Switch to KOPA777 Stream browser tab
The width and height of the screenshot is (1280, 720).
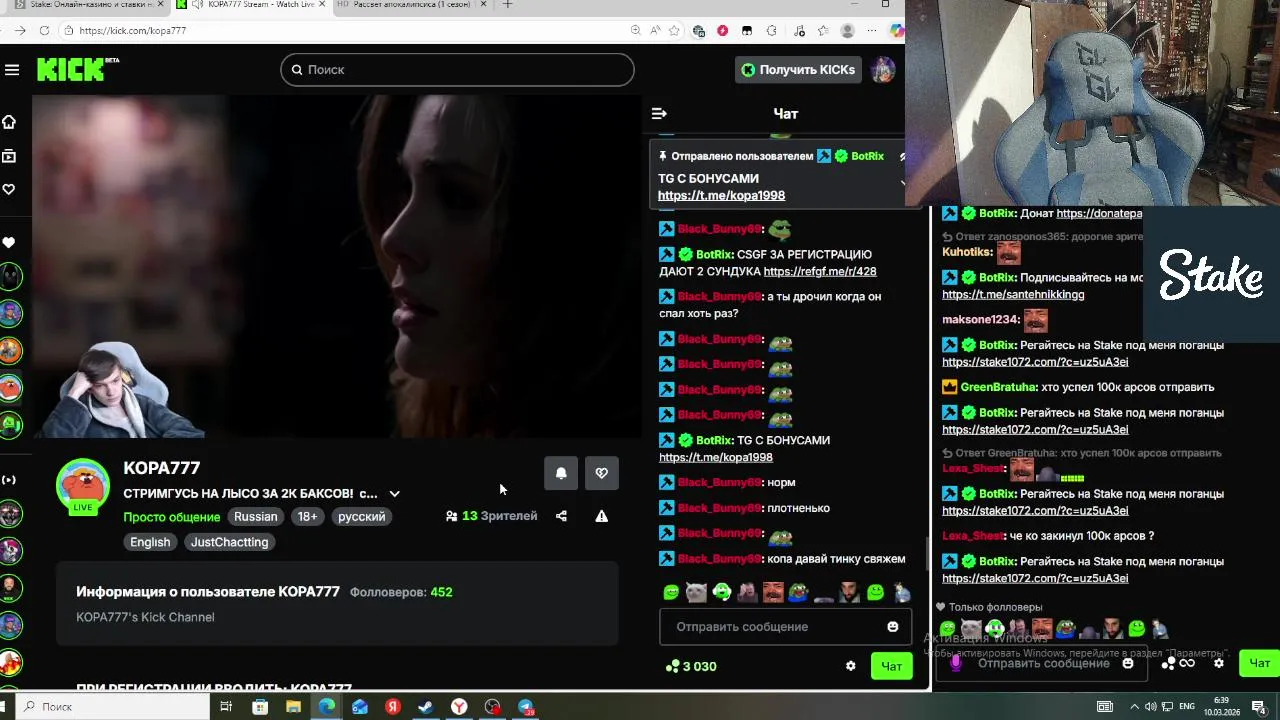point(252,5)
